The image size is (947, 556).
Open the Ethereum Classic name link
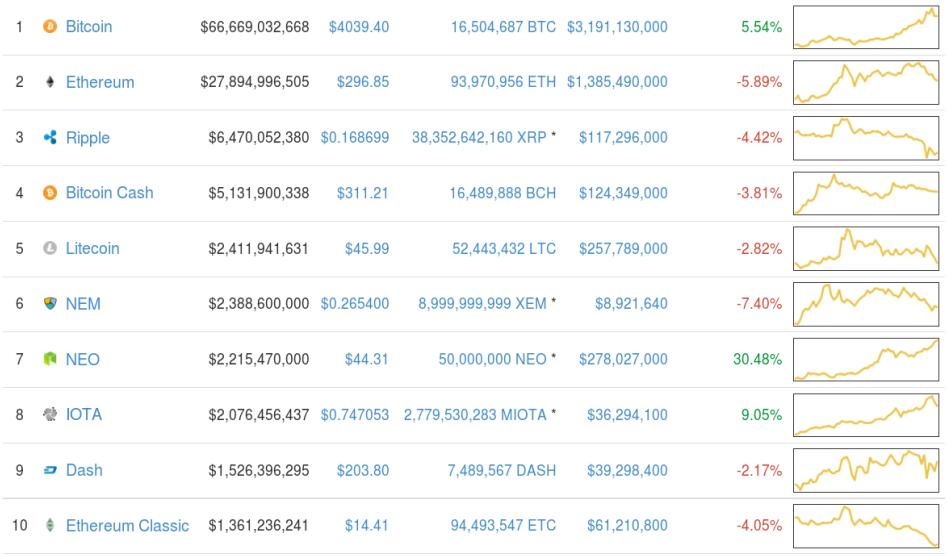[127, 525]
